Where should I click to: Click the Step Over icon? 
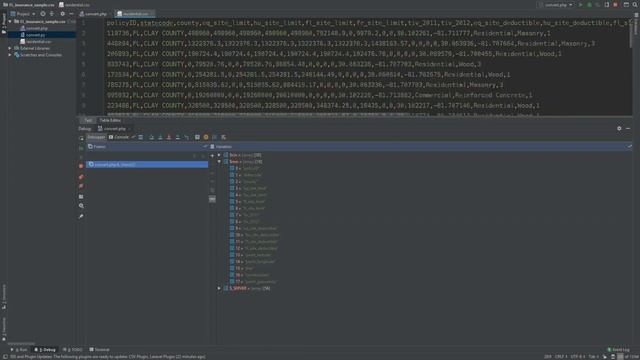pos(151,137)
